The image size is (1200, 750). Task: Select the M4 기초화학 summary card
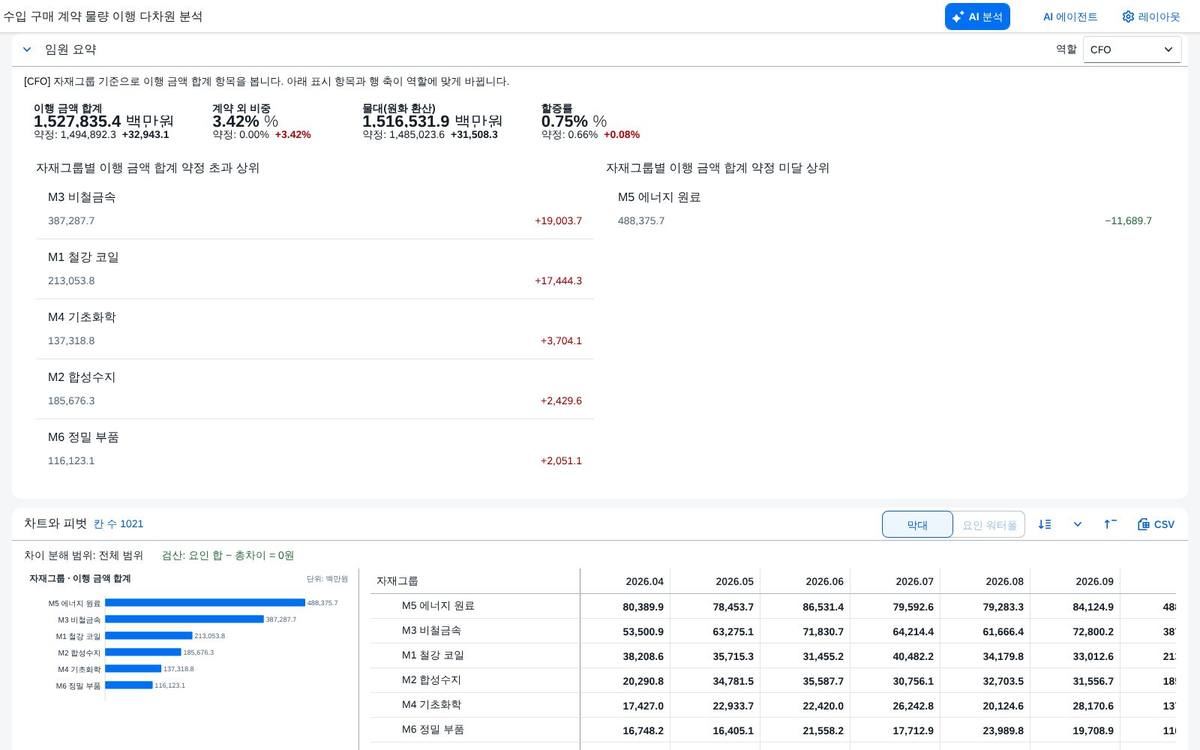pos(315,329)
